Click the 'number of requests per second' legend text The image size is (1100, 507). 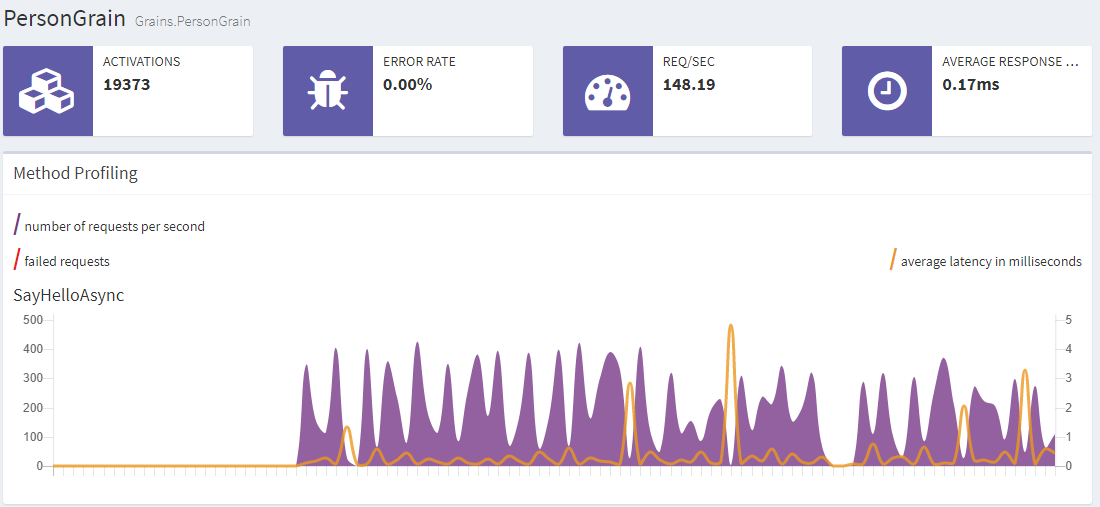click(115, 227)
